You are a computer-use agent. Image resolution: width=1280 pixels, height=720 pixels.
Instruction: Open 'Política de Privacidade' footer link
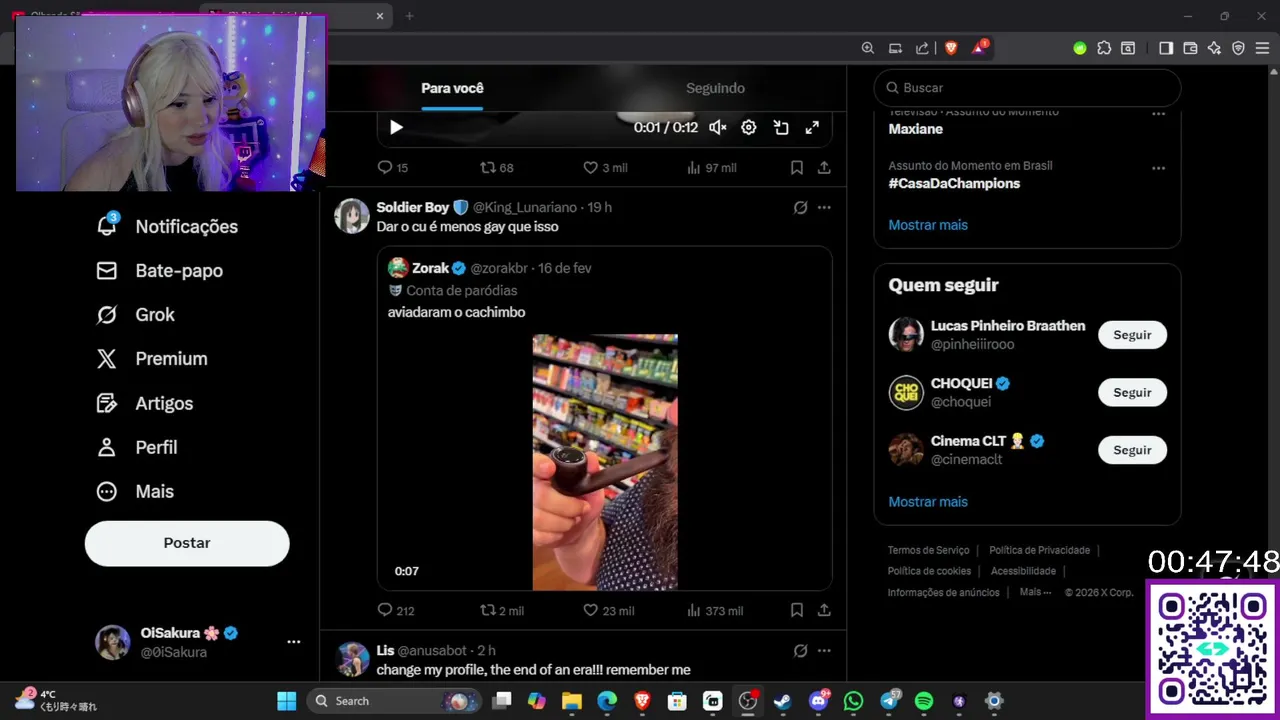(1039, 550)
